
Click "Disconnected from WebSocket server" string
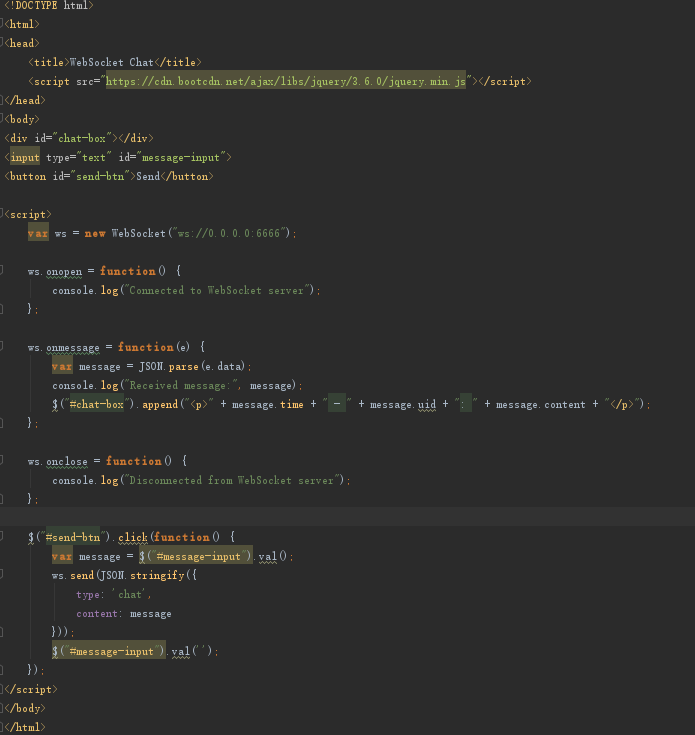click(x=232, y=480)
